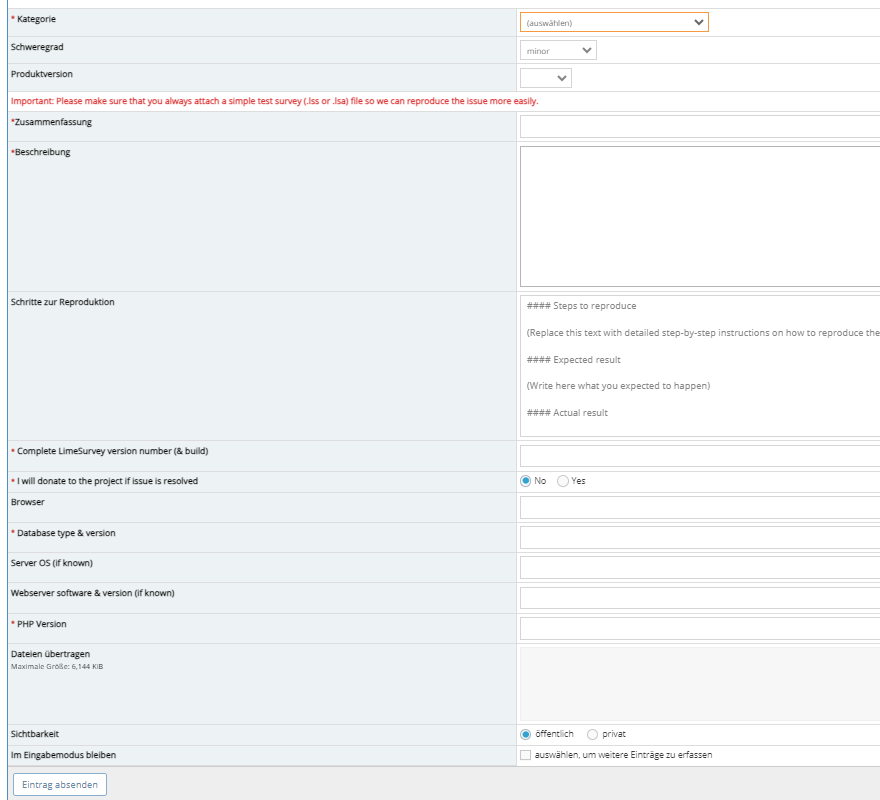
Task: Click the Webserver software & version field
Action: point(699,598)
